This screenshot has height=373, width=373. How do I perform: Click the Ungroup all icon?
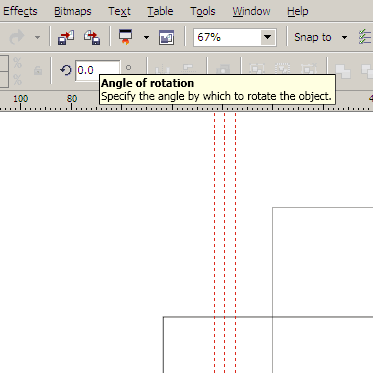308,69
